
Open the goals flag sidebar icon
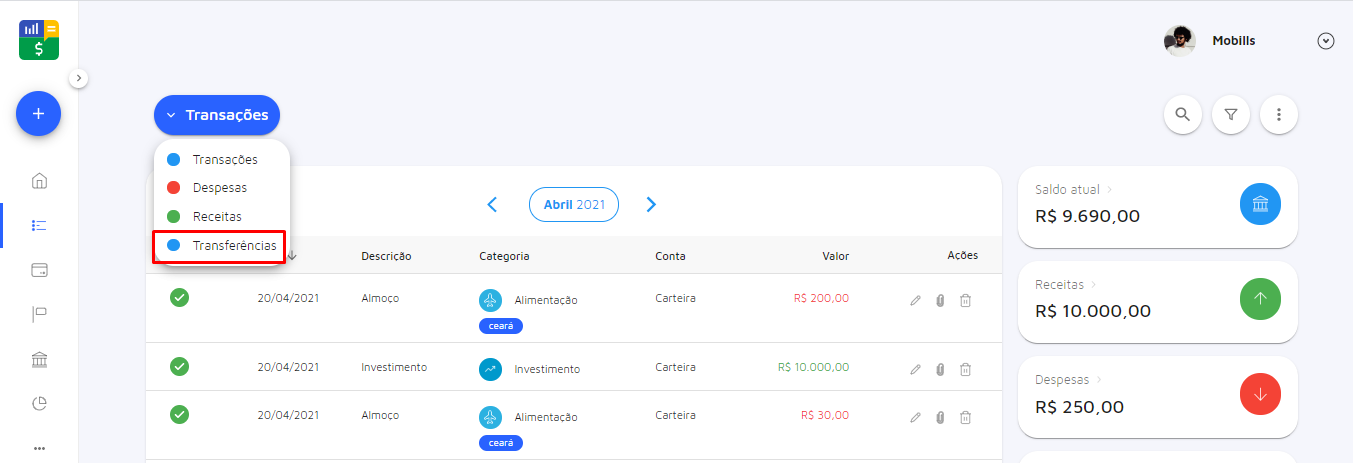[x=39, y=315]
